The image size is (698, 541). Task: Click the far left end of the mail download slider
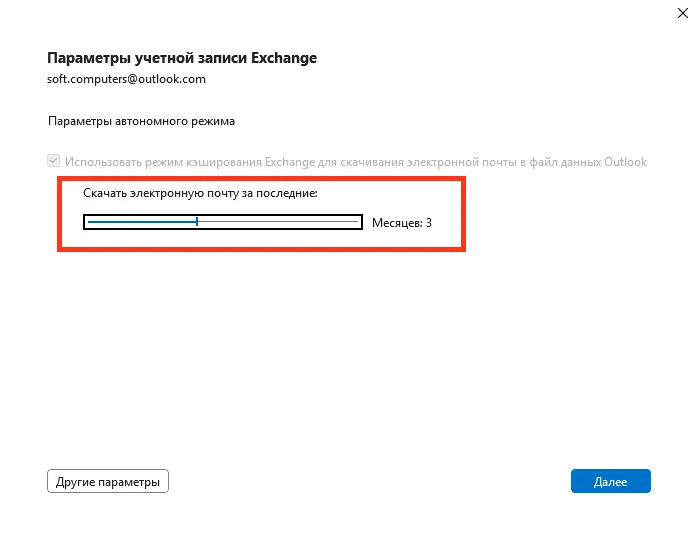[89, 222]
